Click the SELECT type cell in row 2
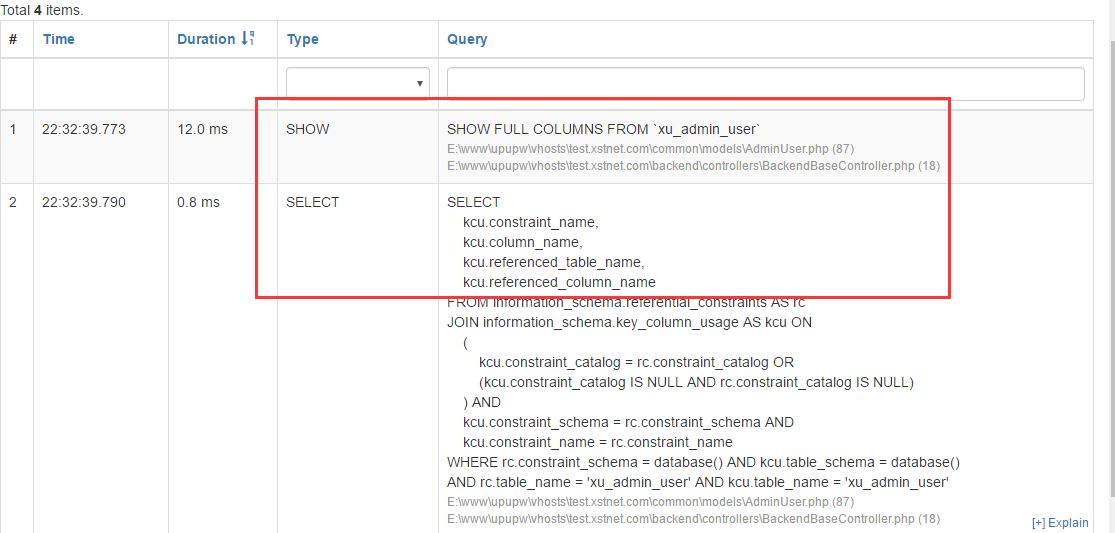The height and width of the screenshot is (533, 1115). (312, 202)
